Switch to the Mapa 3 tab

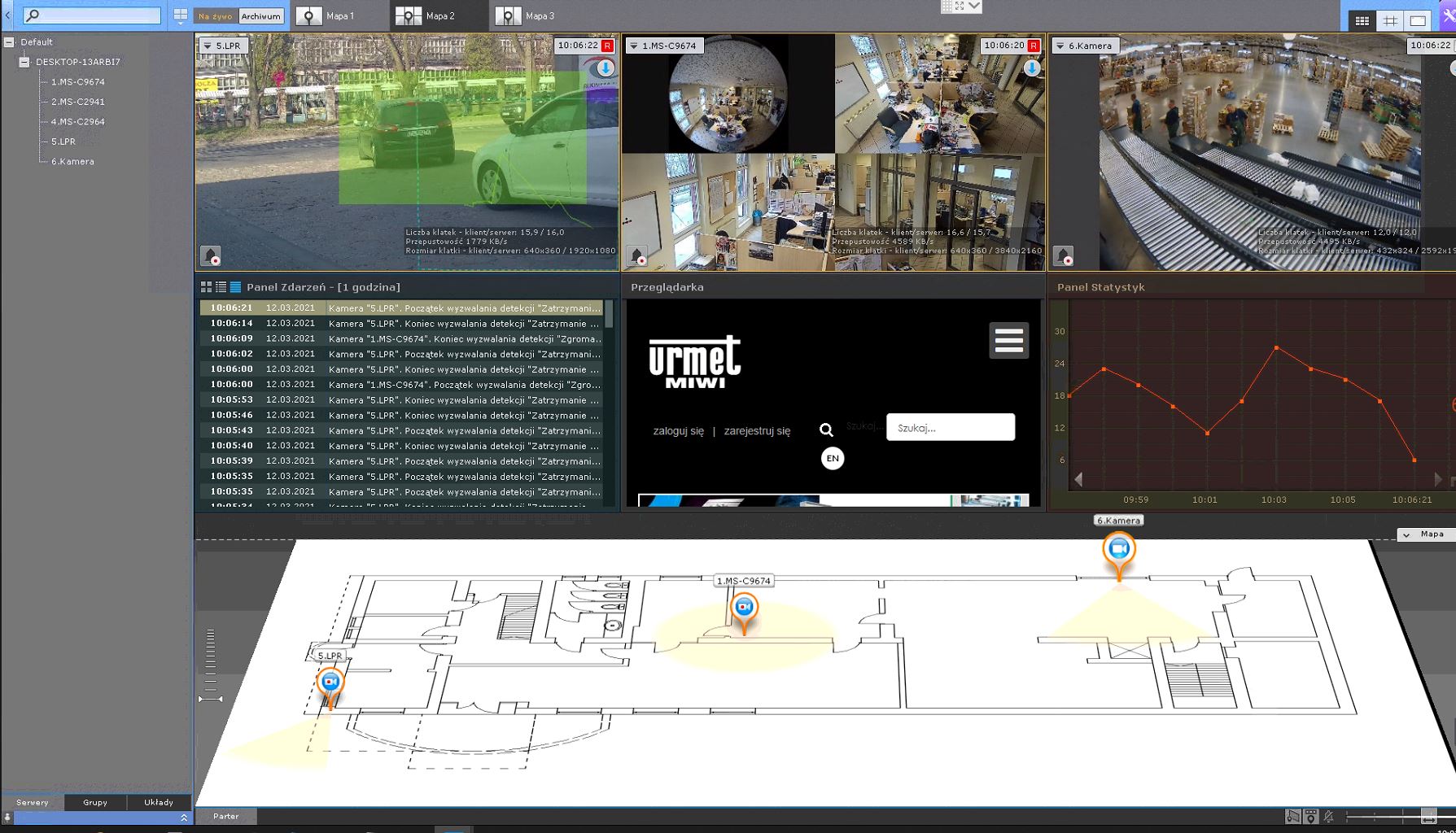pyautogui.click(x=526, y=16)
